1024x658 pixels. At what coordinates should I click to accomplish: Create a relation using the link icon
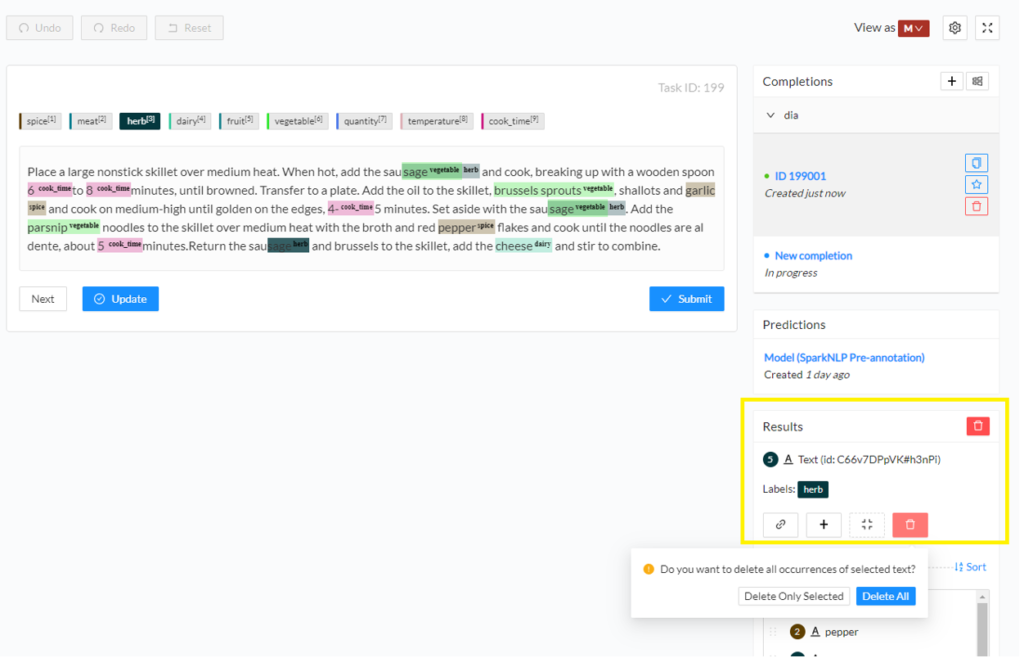tap(780, 524)
